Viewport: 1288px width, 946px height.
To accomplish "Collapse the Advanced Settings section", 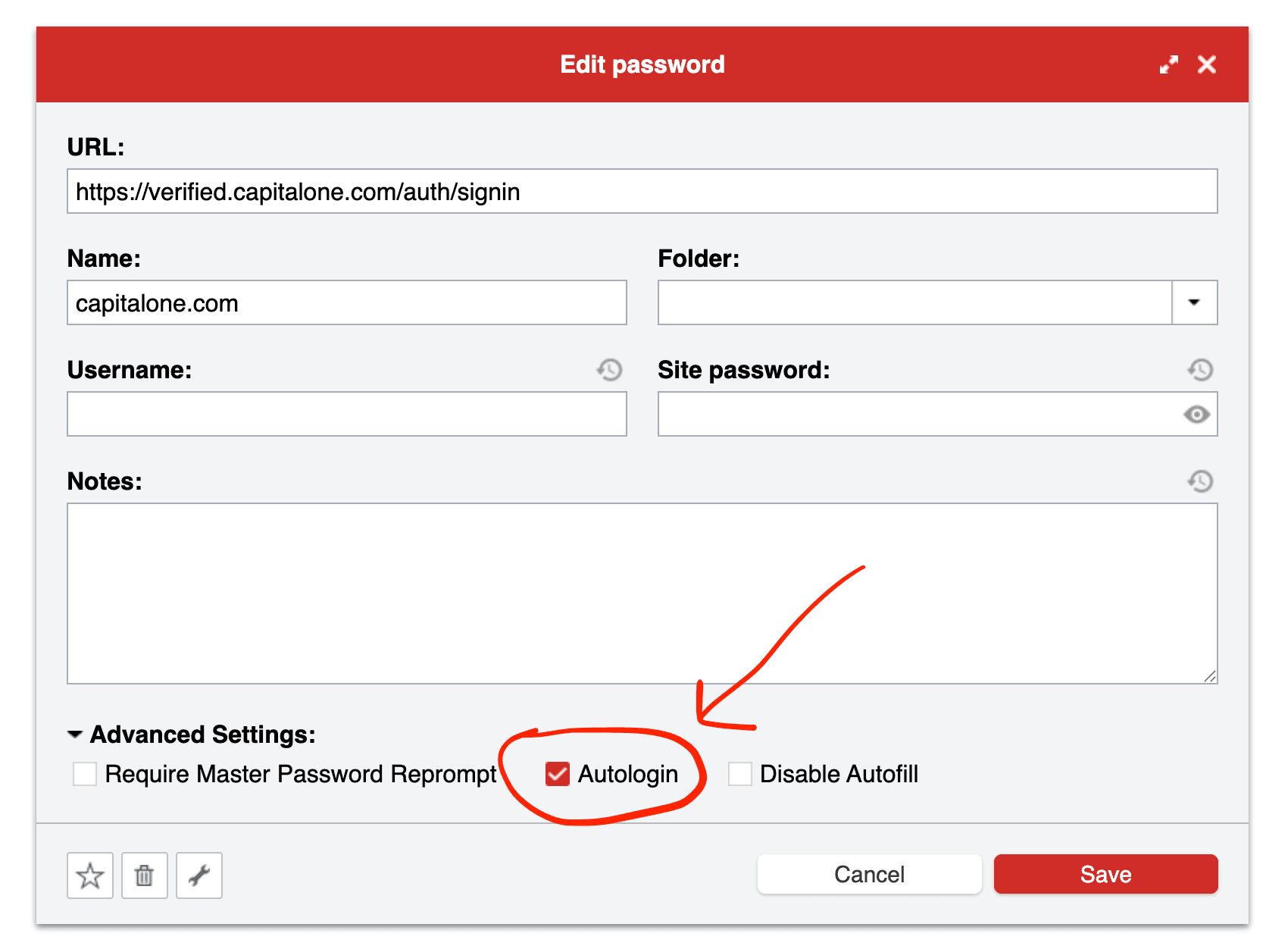I will 74,734.
